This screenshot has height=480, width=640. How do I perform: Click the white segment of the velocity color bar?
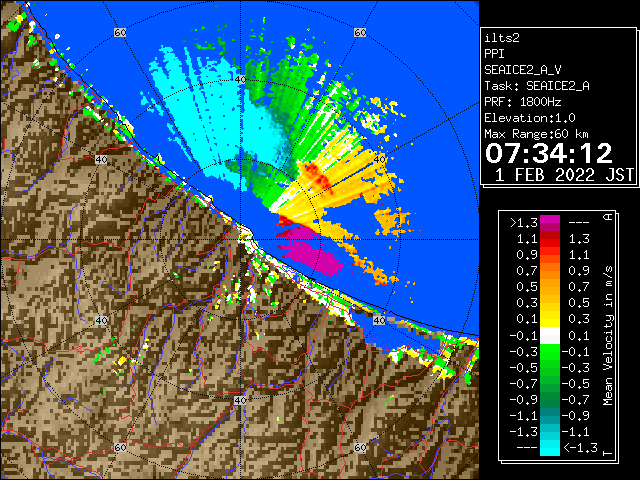point(550,336)
